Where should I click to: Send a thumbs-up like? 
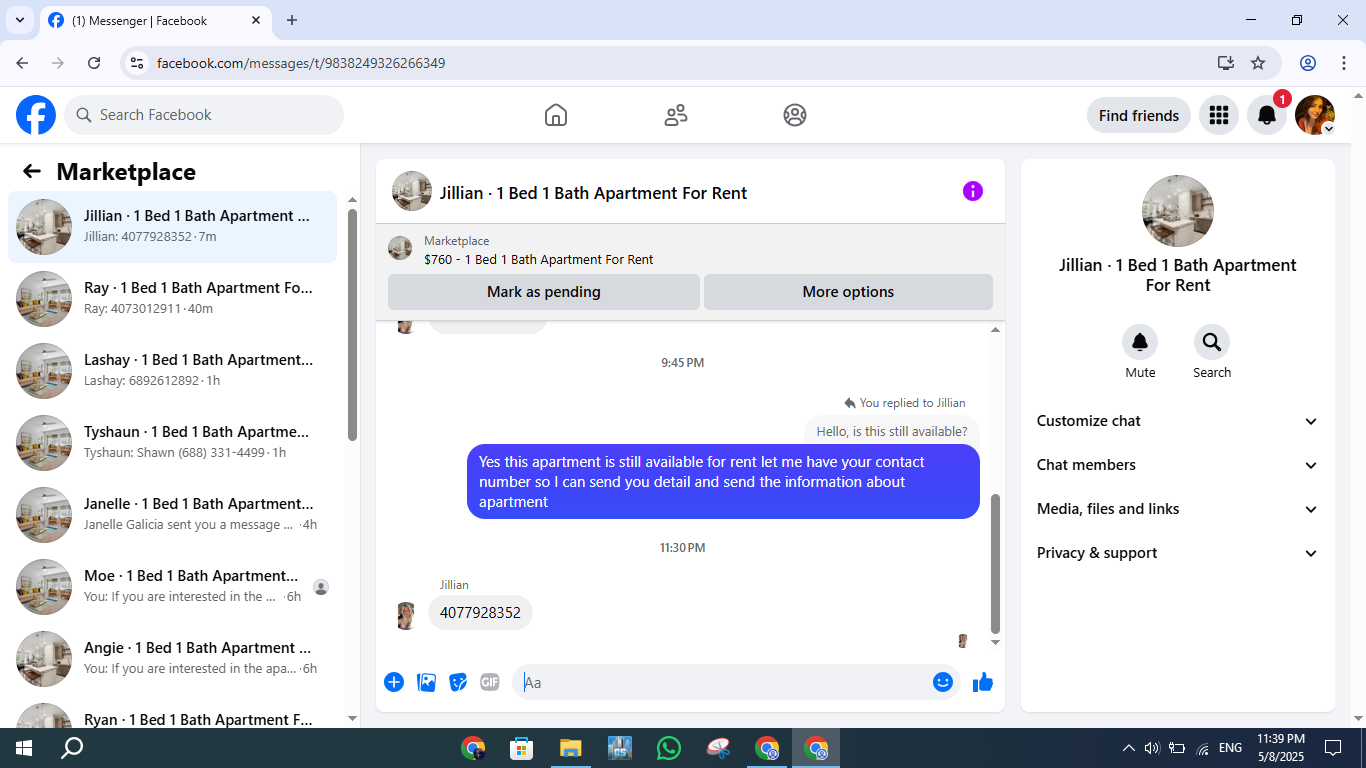[x=983, y=682]
